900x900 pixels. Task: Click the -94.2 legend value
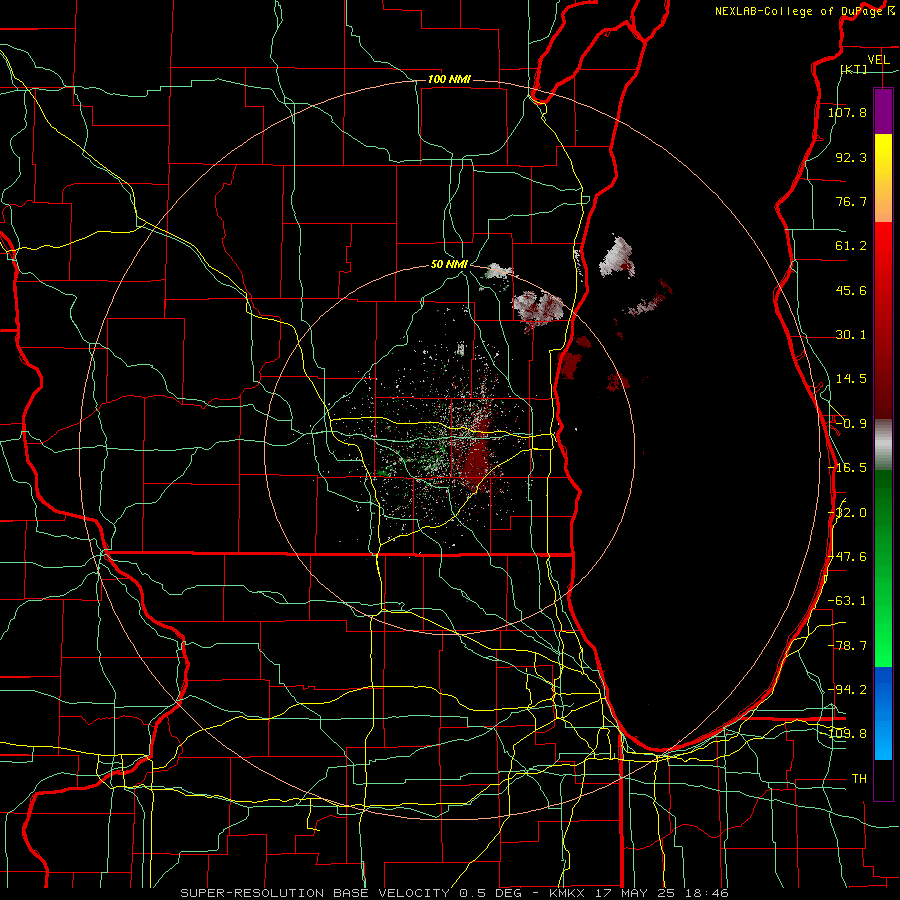pyautogui.click(x=847, y=690)
